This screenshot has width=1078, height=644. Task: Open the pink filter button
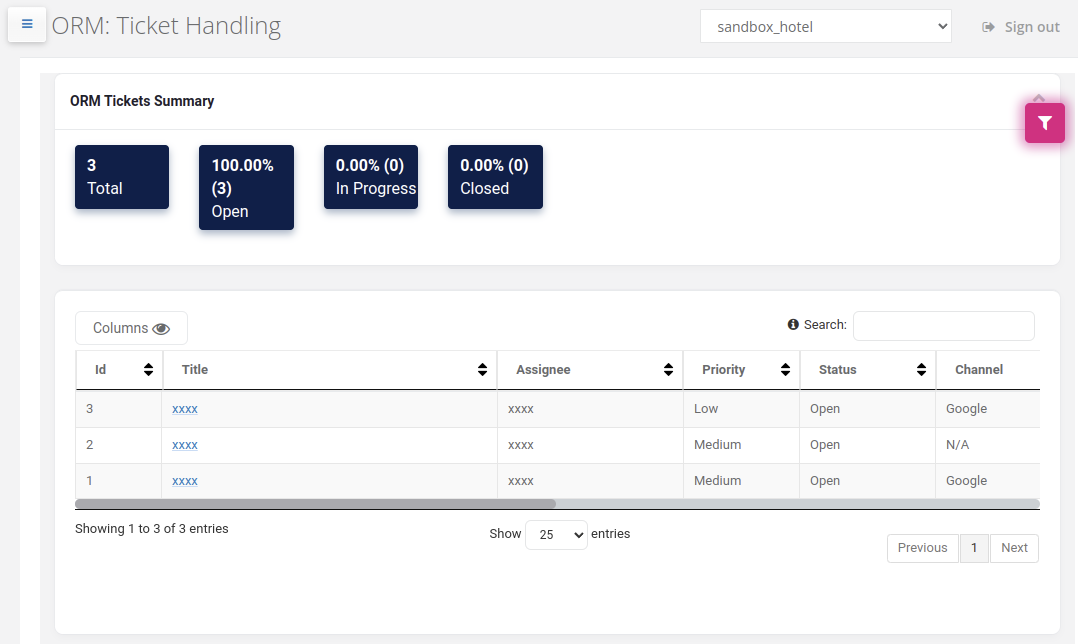tap(1044, 123)
